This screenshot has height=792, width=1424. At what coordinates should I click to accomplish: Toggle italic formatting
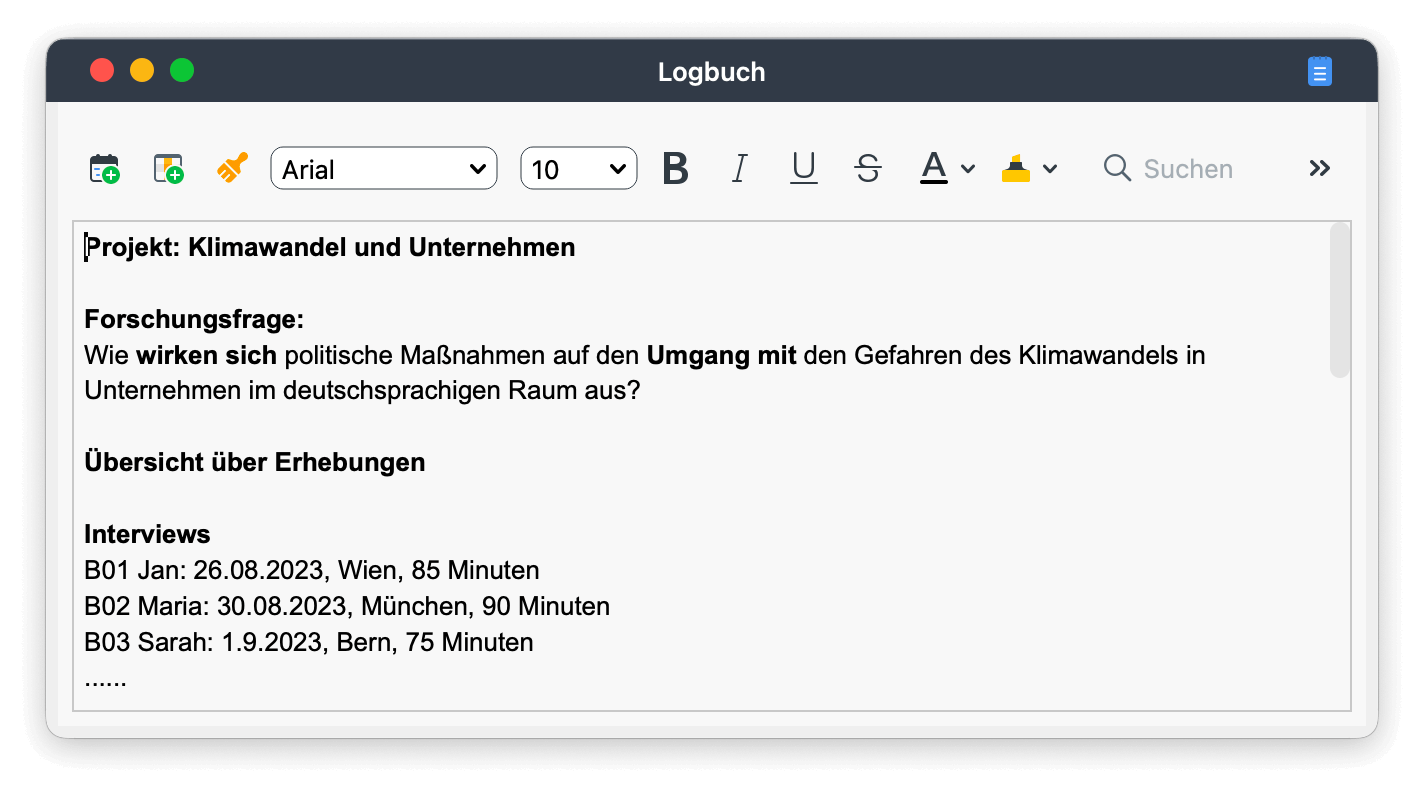(x=739, y=168)
